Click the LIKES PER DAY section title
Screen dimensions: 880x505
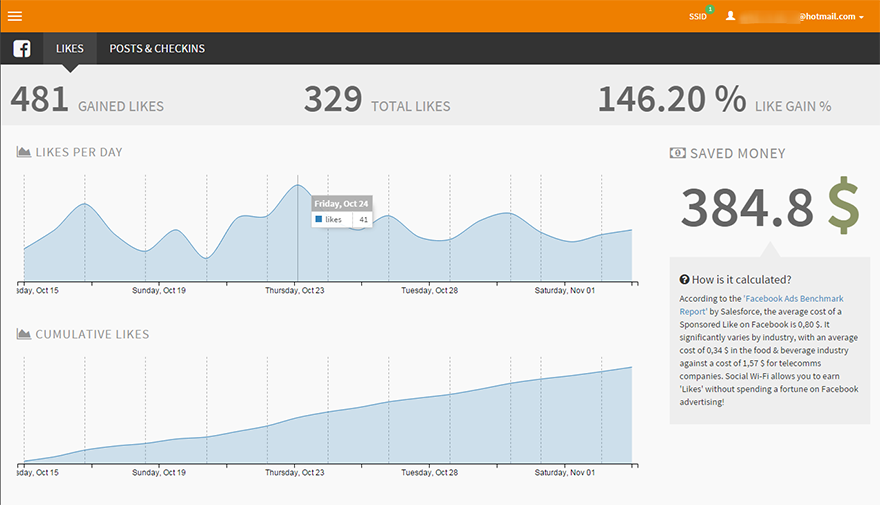pos(79,153)
